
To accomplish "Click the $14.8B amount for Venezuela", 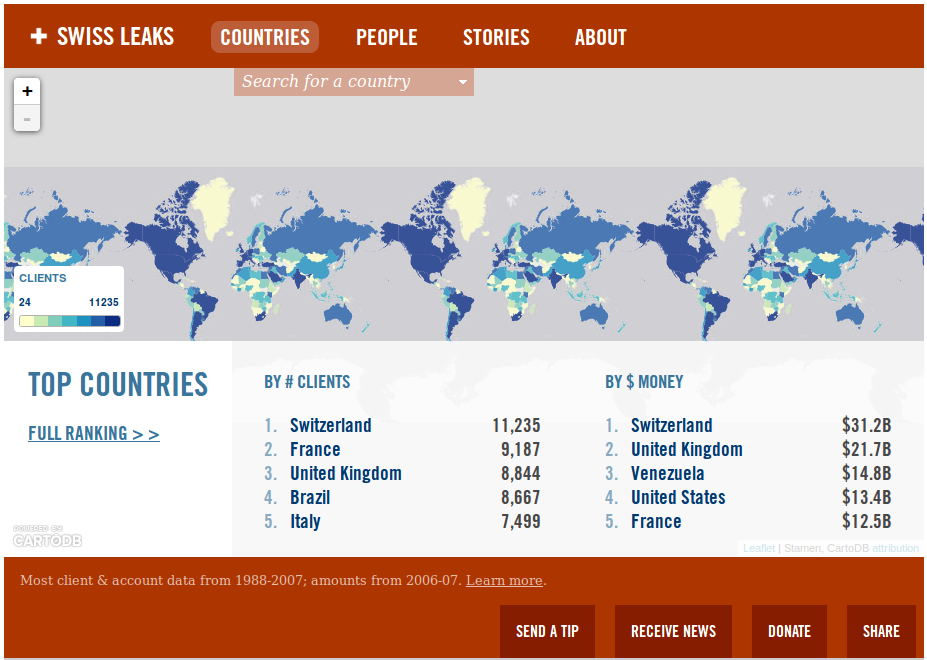I will (866, 473).
